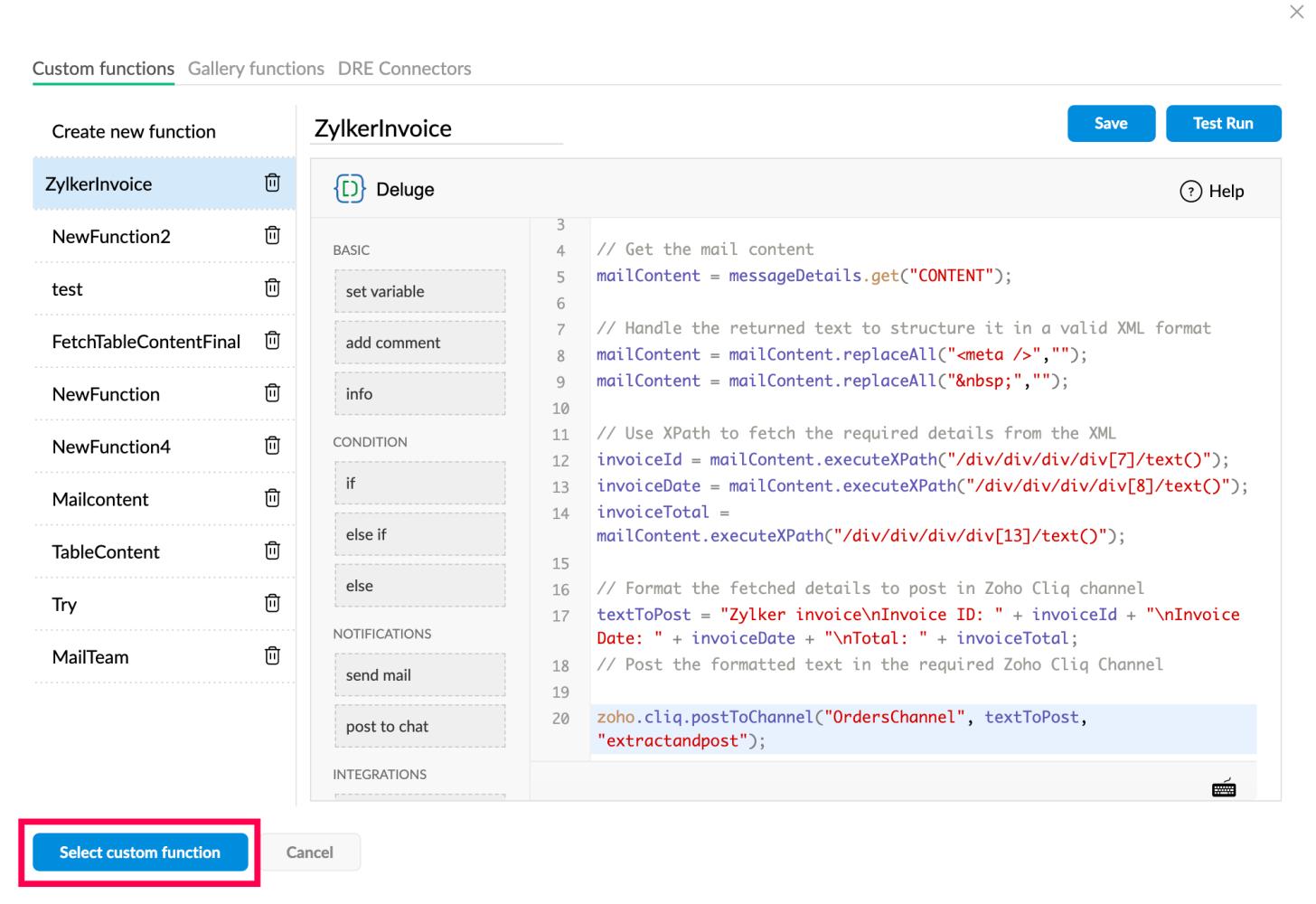
Task: Delete the FetchTableContentFinal function
Action: click(272, 341)
